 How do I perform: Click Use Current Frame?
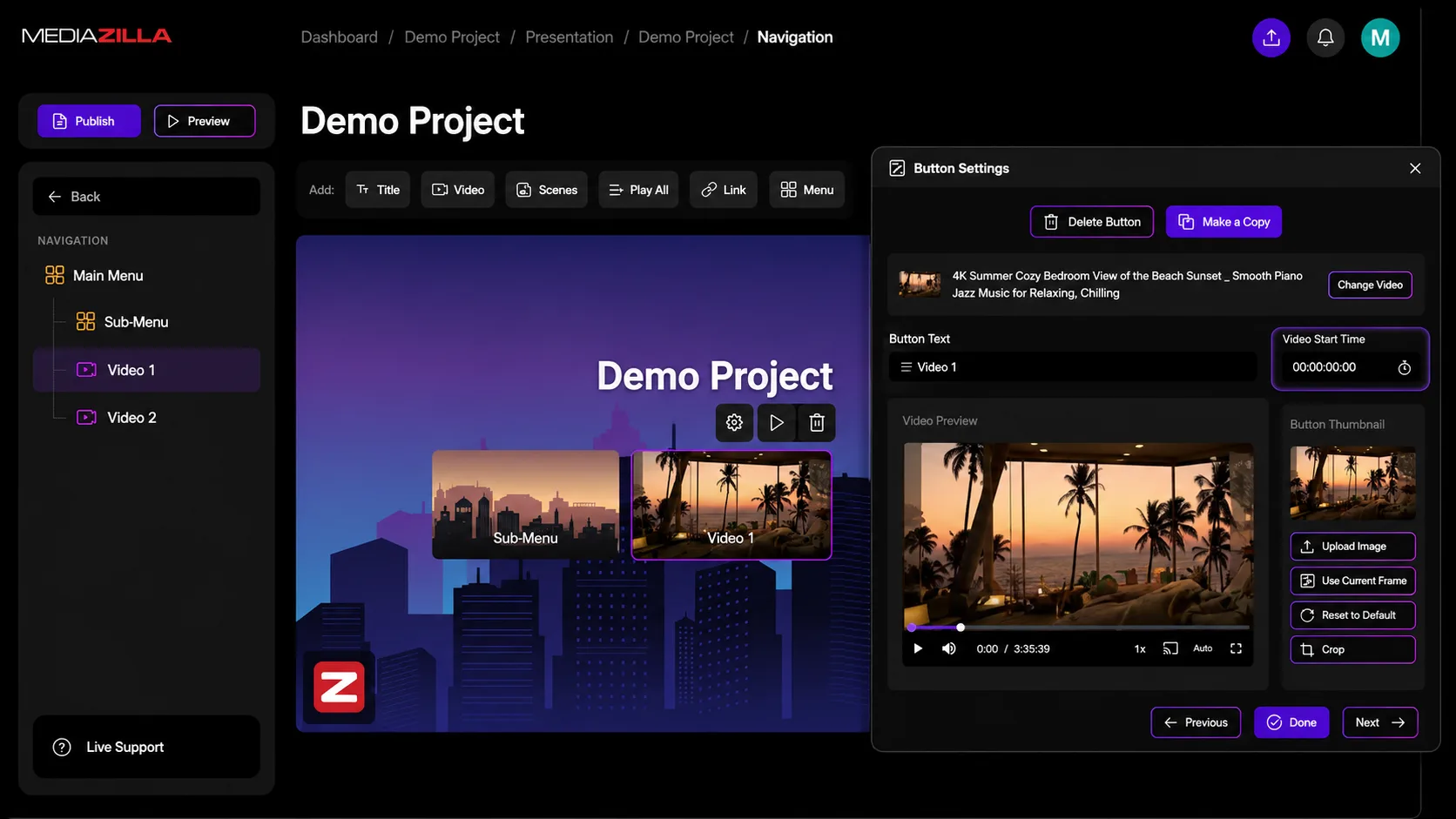tap(1352, 581)
